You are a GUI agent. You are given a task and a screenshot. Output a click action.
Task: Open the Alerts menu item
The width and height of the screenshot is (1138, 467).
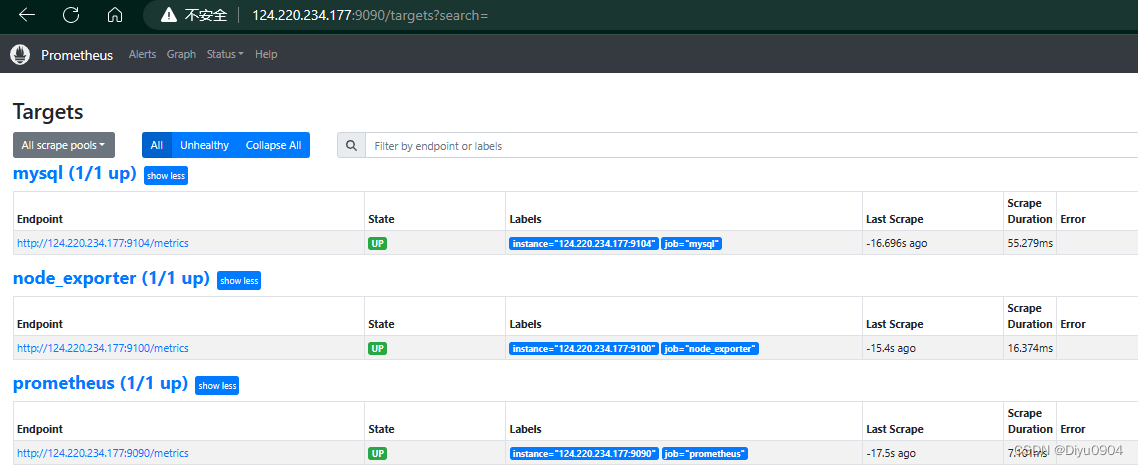point(142,54)
